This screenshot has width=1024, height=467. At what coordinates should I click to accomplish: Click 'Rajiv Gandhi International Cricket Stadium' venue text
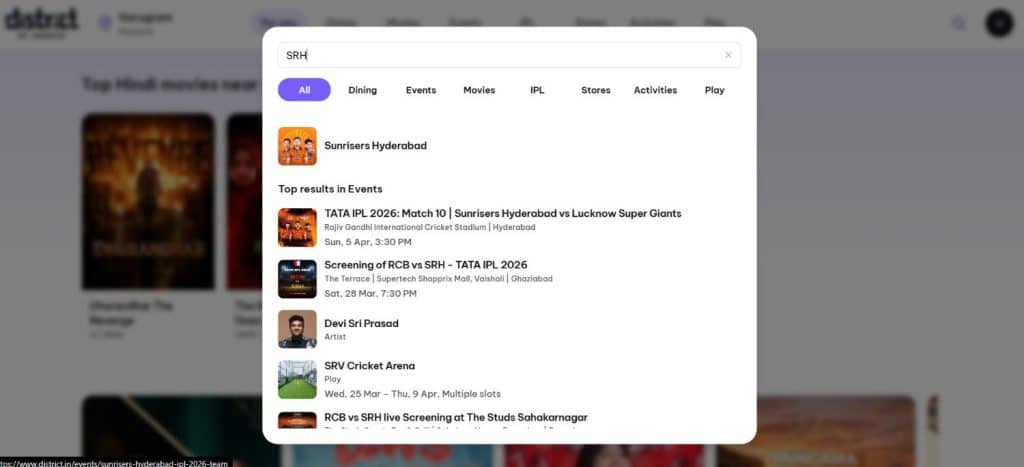click(x=405, y=227)
